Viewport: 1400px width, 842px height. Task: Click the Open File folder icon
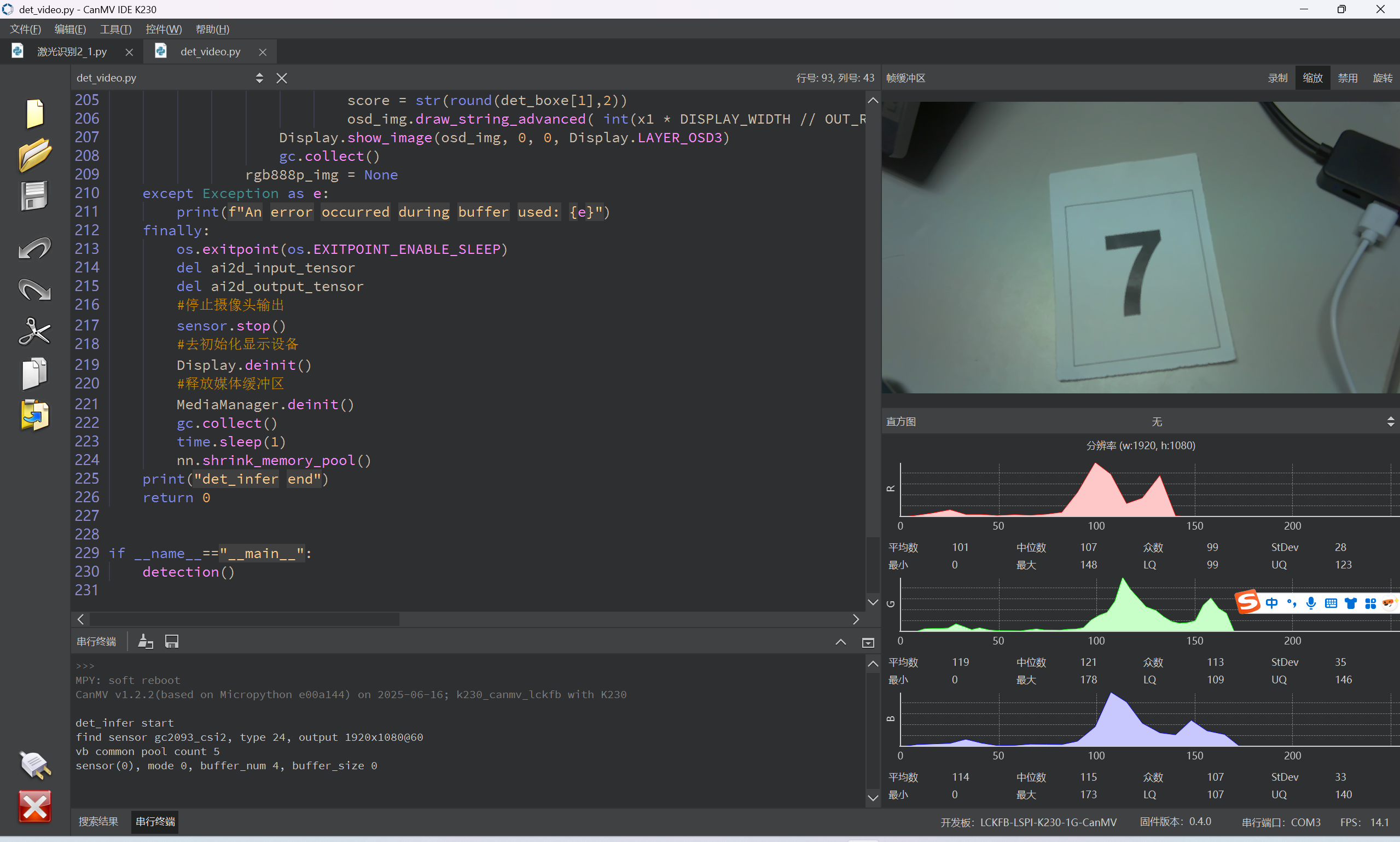click(34, 154)
